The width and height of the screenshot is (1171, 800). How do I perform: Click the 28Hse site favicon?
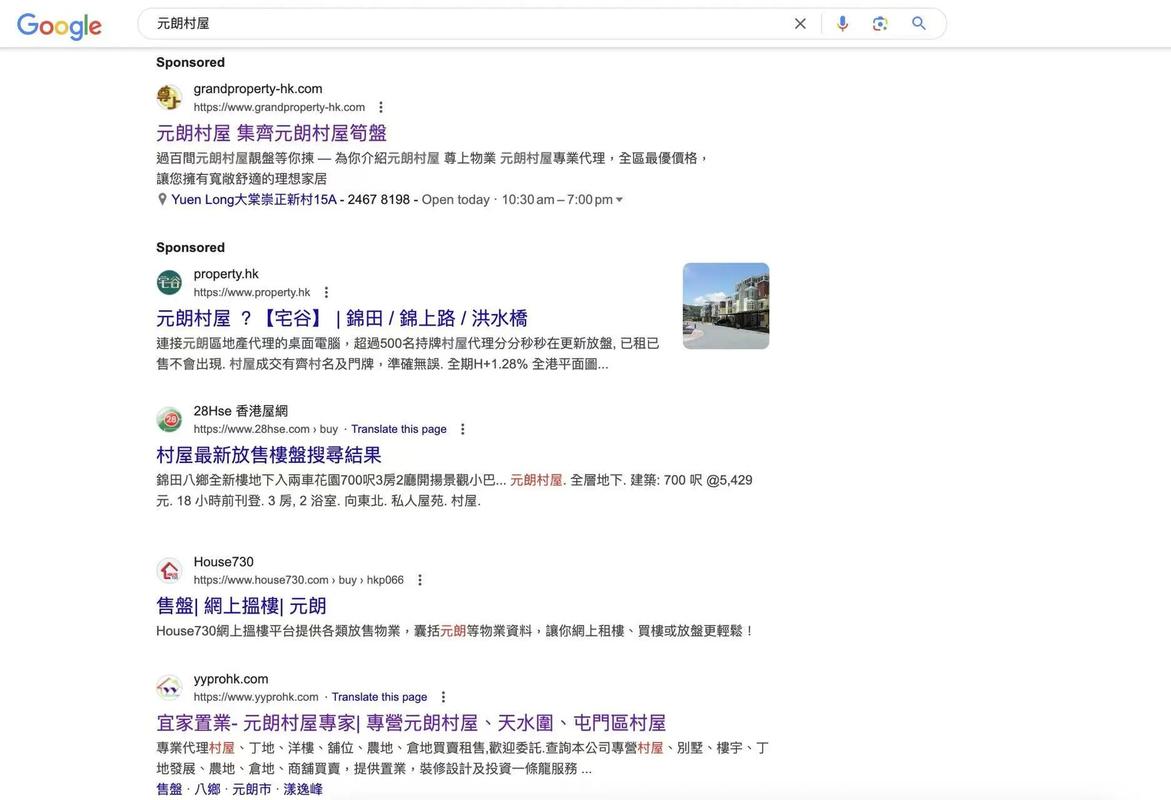(x=170, y=419)
